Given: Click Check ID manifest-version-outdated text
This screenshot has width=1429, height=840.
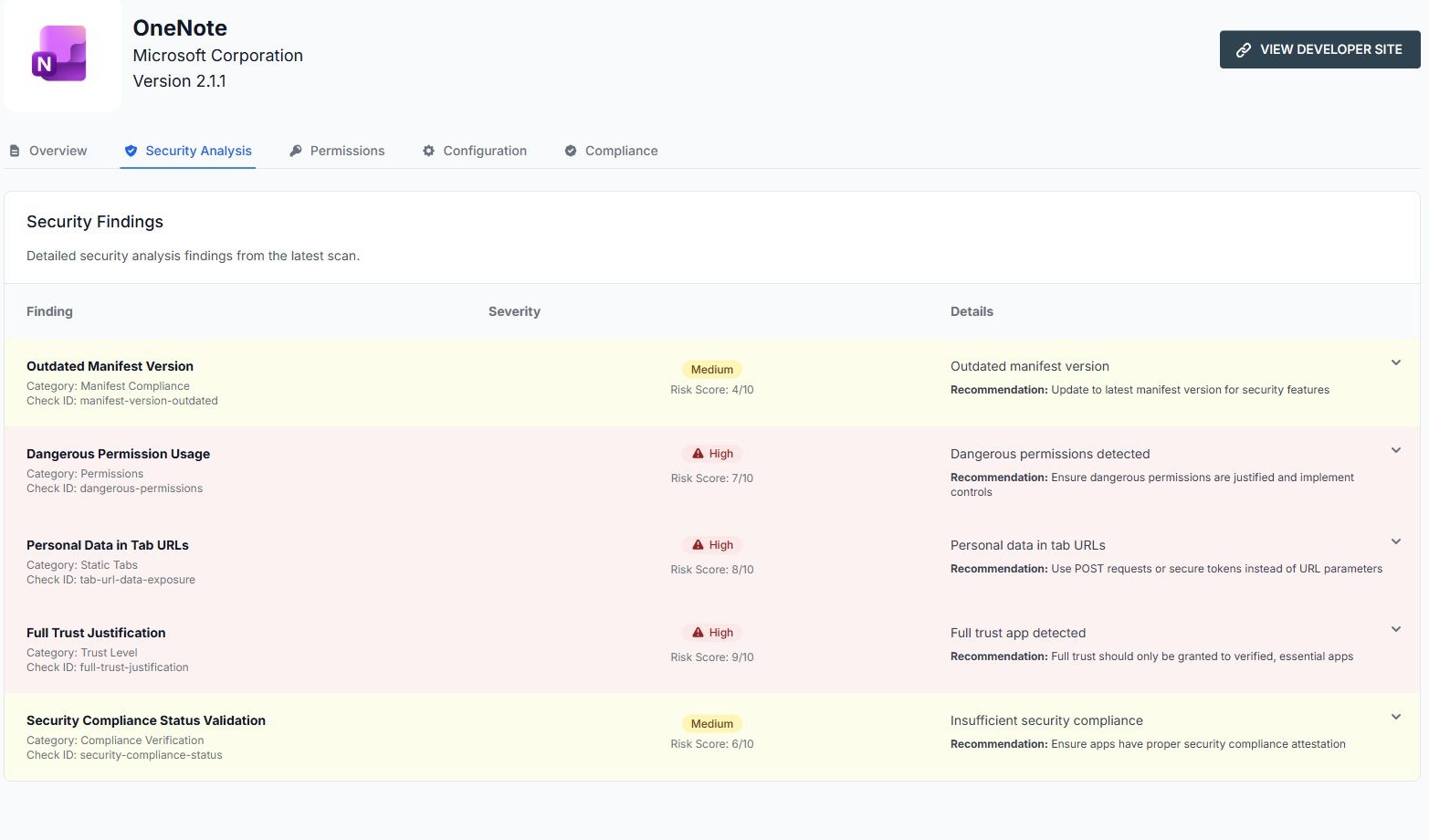Looking at the screenshot, I should (x=122, y=401).
